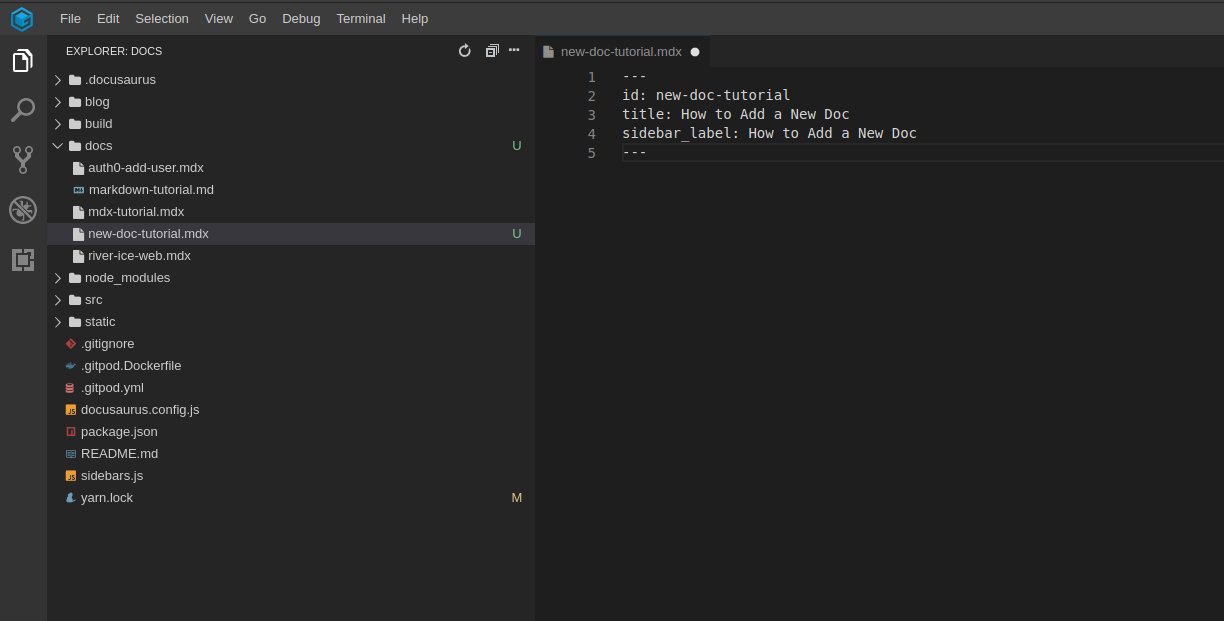Click the Refresh Explorer icon
This screenshot has width=1224, height=621.
pyautogui.click(x=465, y=51)
